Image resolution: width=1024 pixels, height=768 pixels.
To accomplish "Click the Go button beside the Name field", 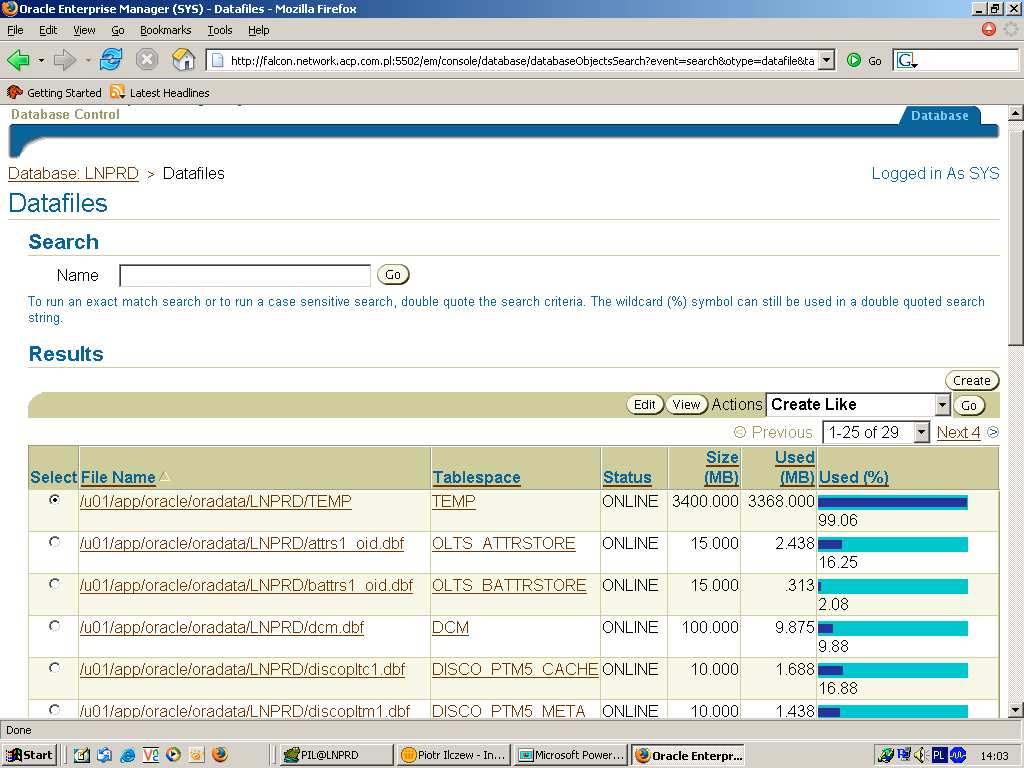I will click(393, 275).
